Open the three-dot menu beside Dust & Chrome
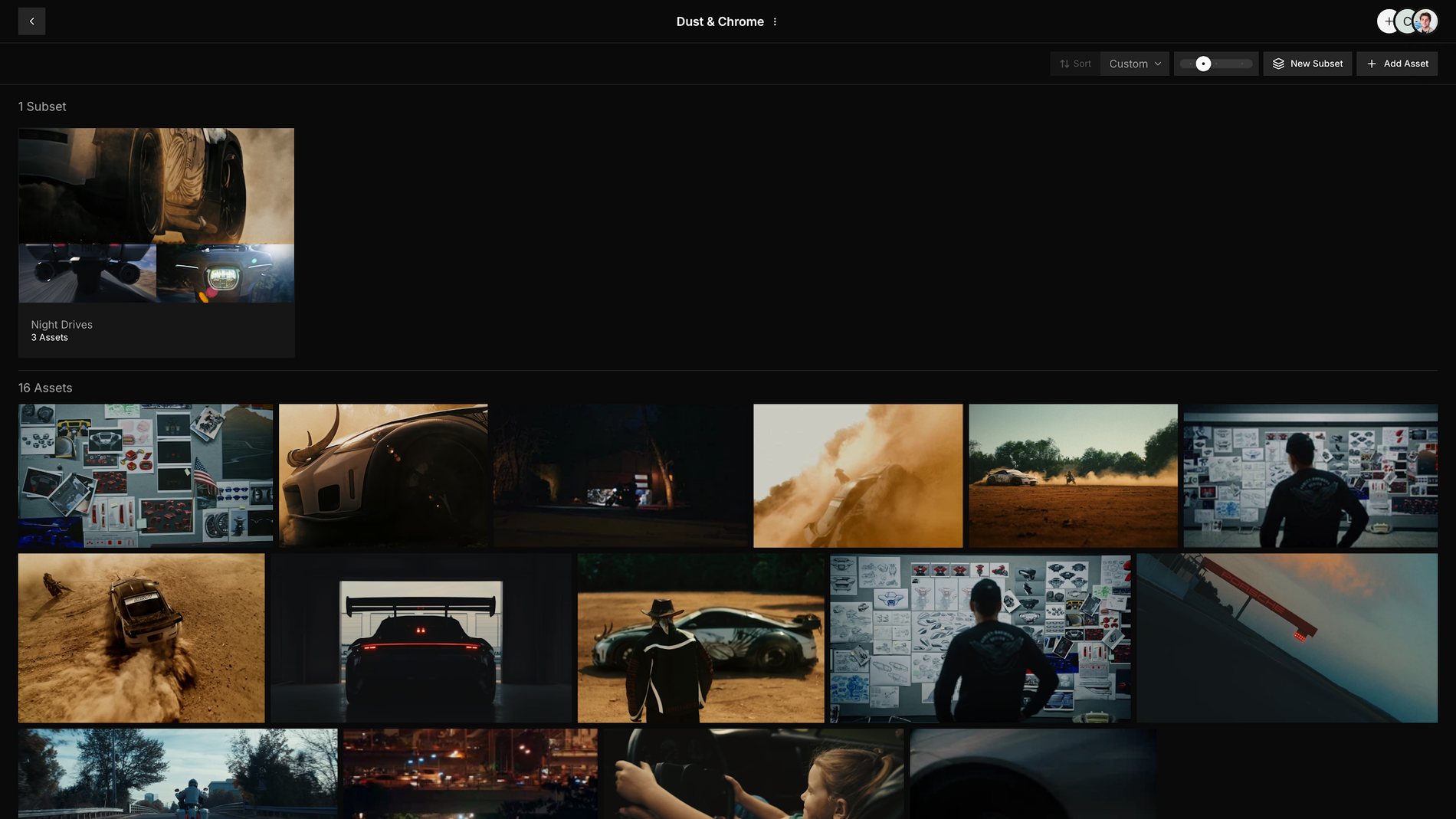Viewport: 1456px width, 819px height. pyautogui.click(x=775, y=21)
